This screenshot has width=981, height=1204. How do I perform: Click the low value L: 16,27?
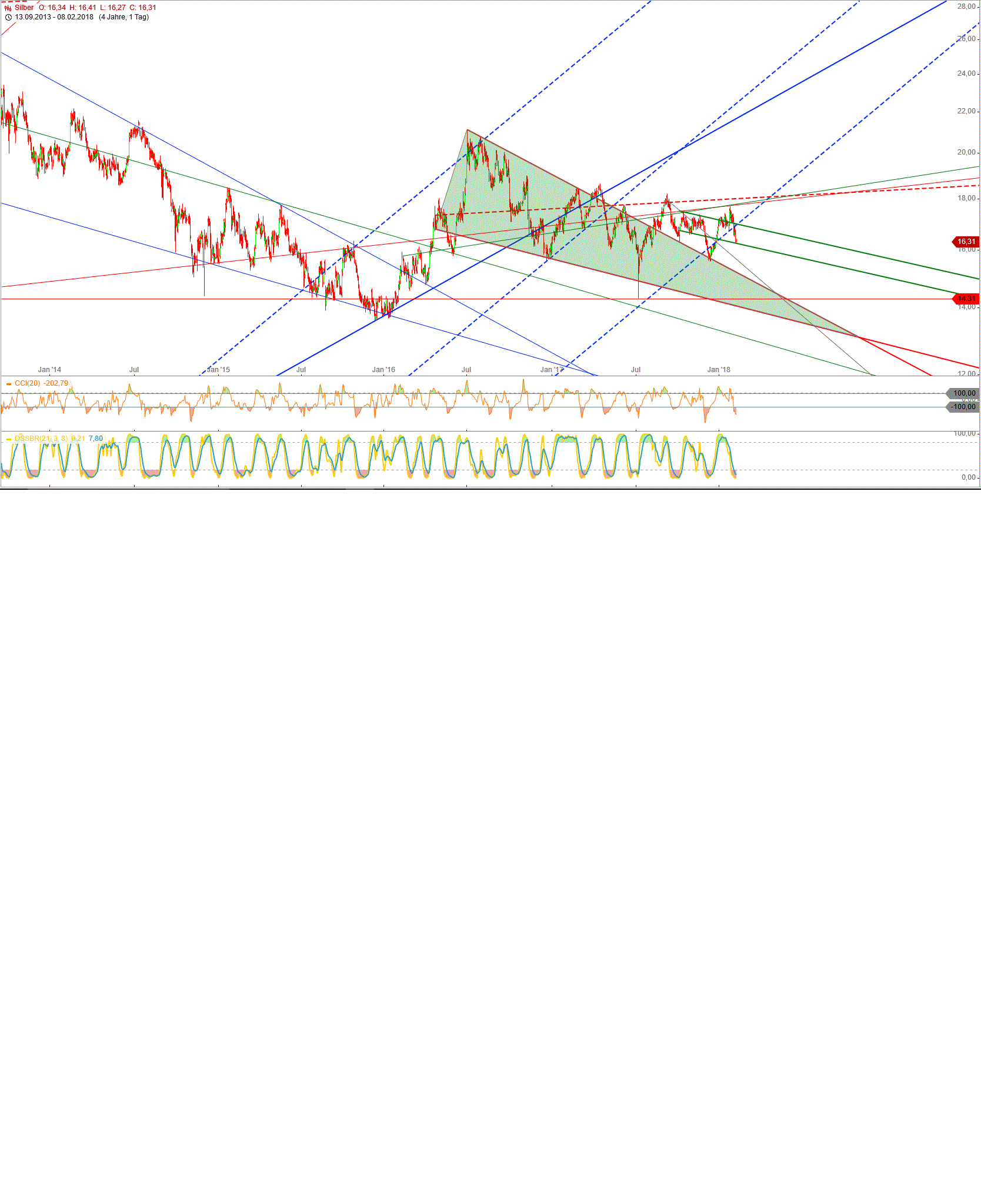pyautogui.click(x=113, y=8)
